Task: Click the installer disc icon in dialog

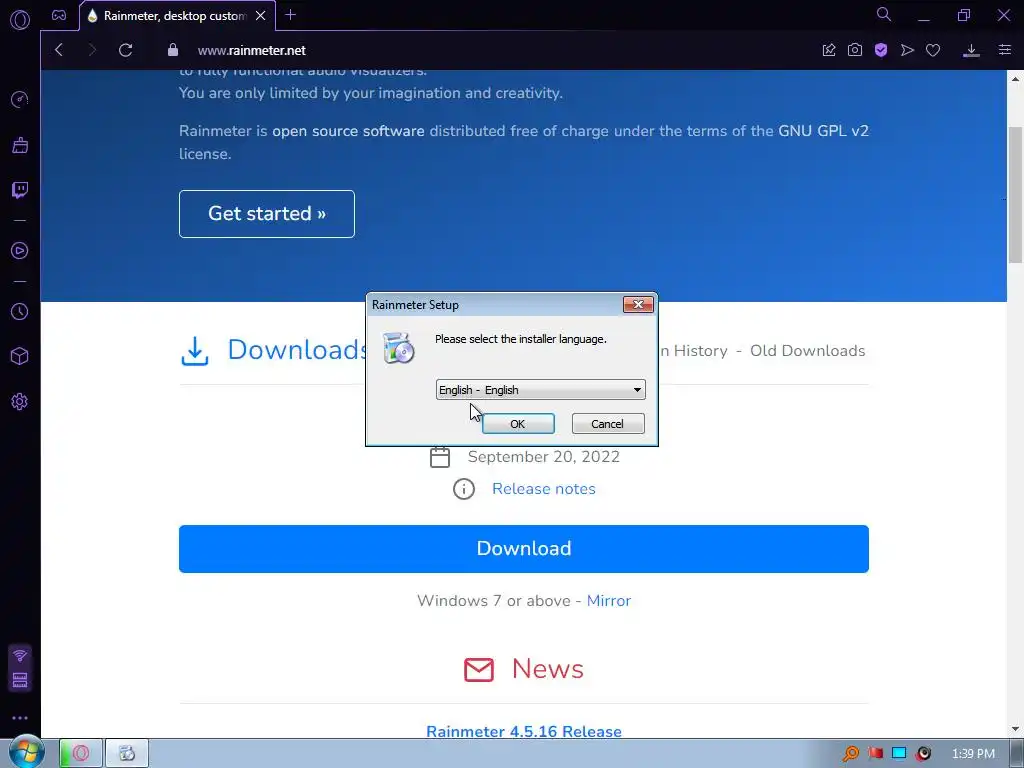Action: [x=398, y=347]
